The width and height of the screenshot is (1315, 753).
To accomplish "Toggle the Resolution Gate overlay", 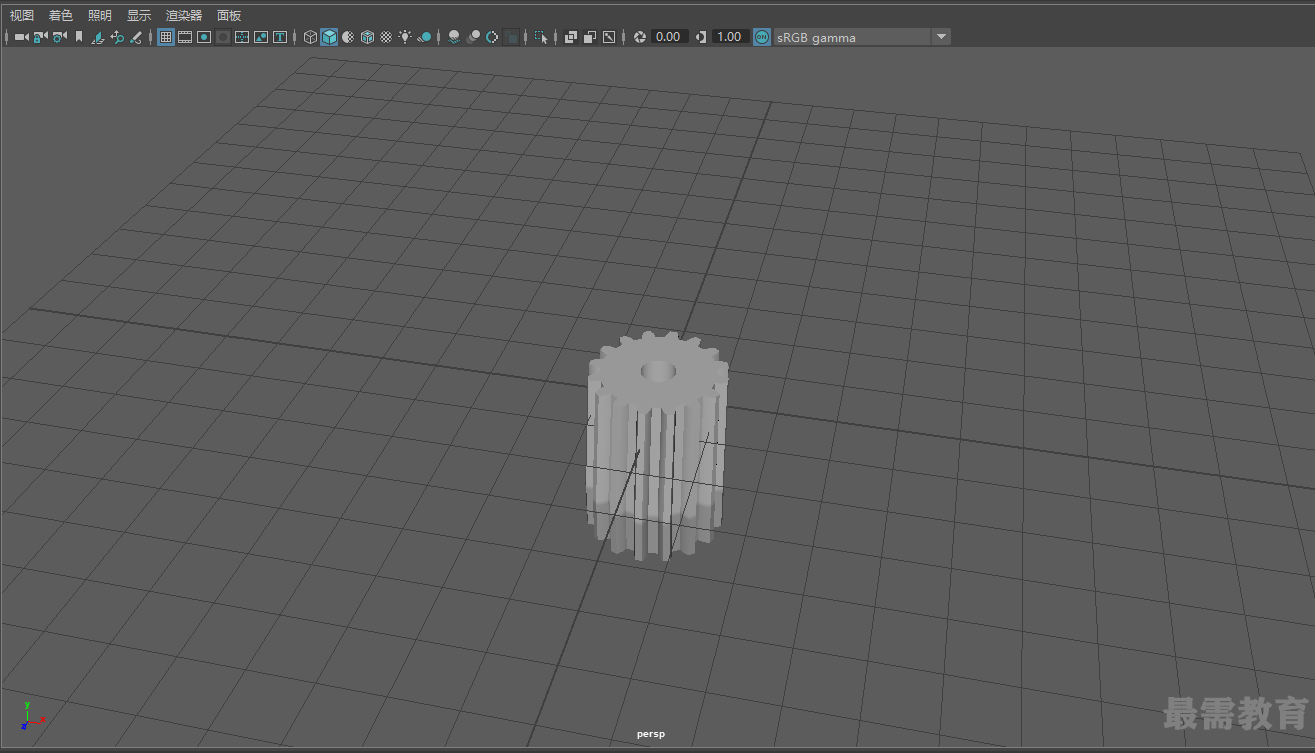I will (204, 37).
